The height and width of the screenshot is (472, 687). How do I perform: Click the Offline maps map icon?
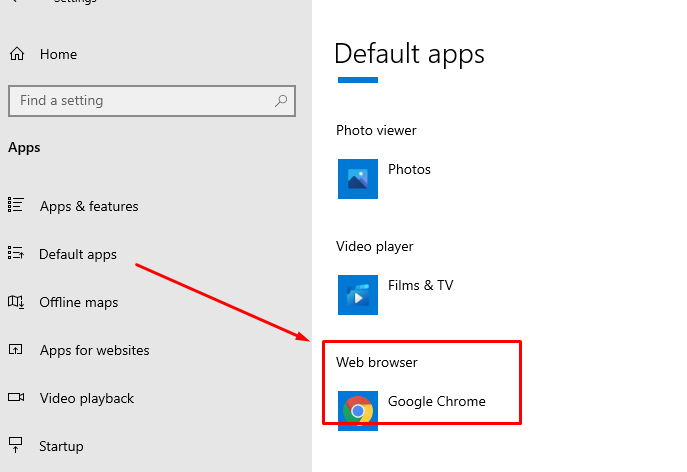[16, 302]
